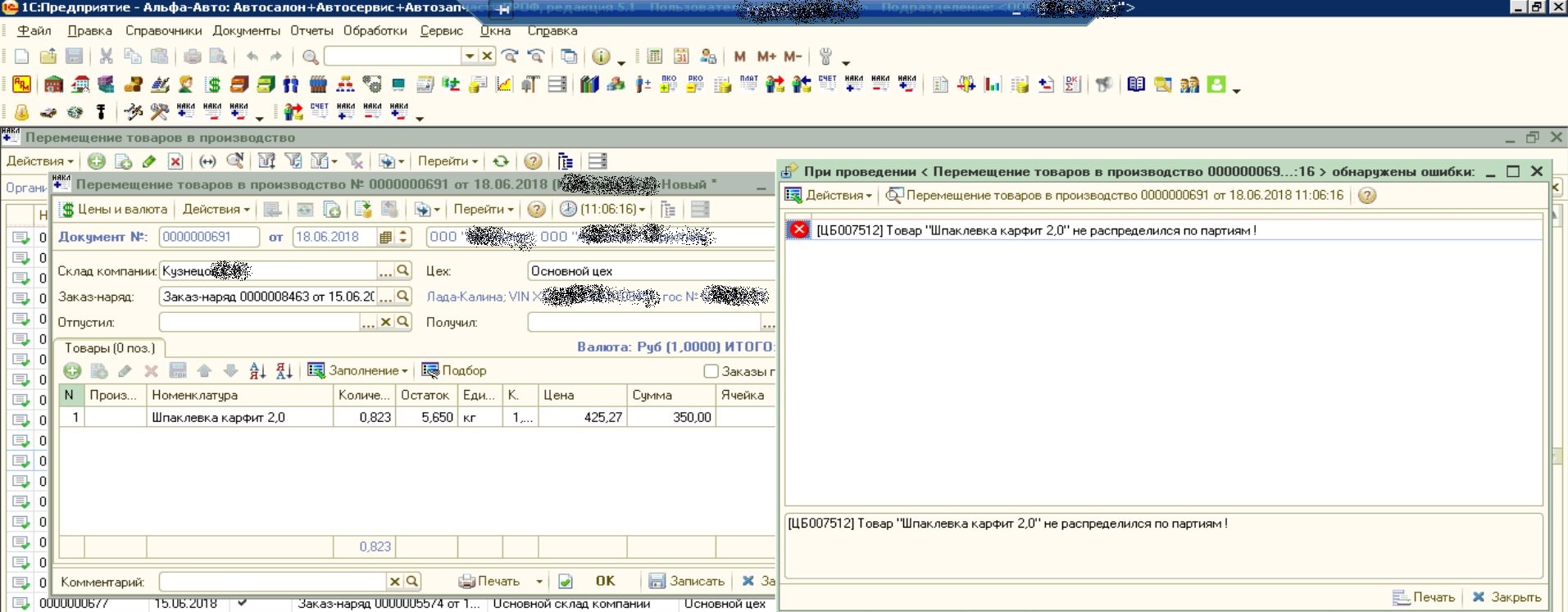Click the question mark help icon in error window

click(1367, 195)
